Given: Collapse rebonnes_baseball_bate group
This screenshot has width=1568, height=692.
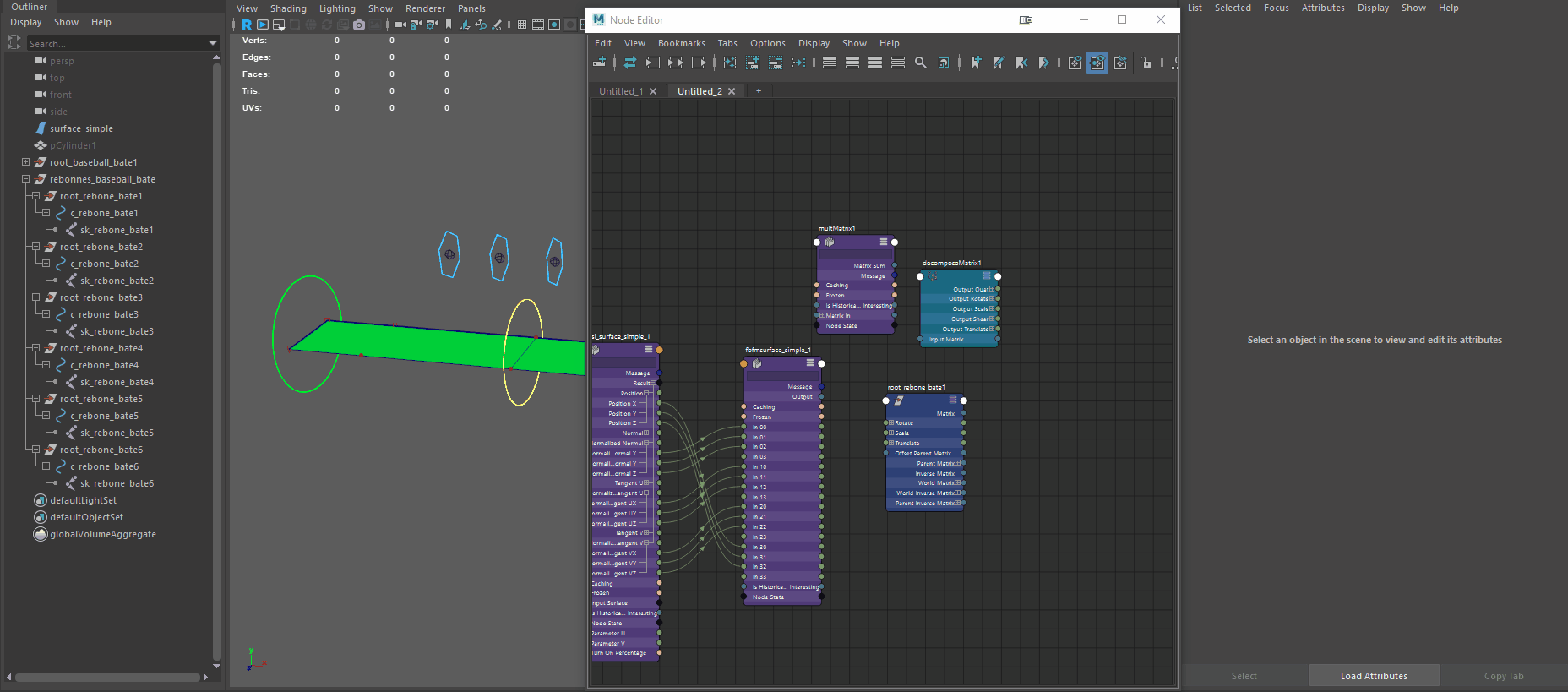Looking at the screenshot, I should pos(25,179).
